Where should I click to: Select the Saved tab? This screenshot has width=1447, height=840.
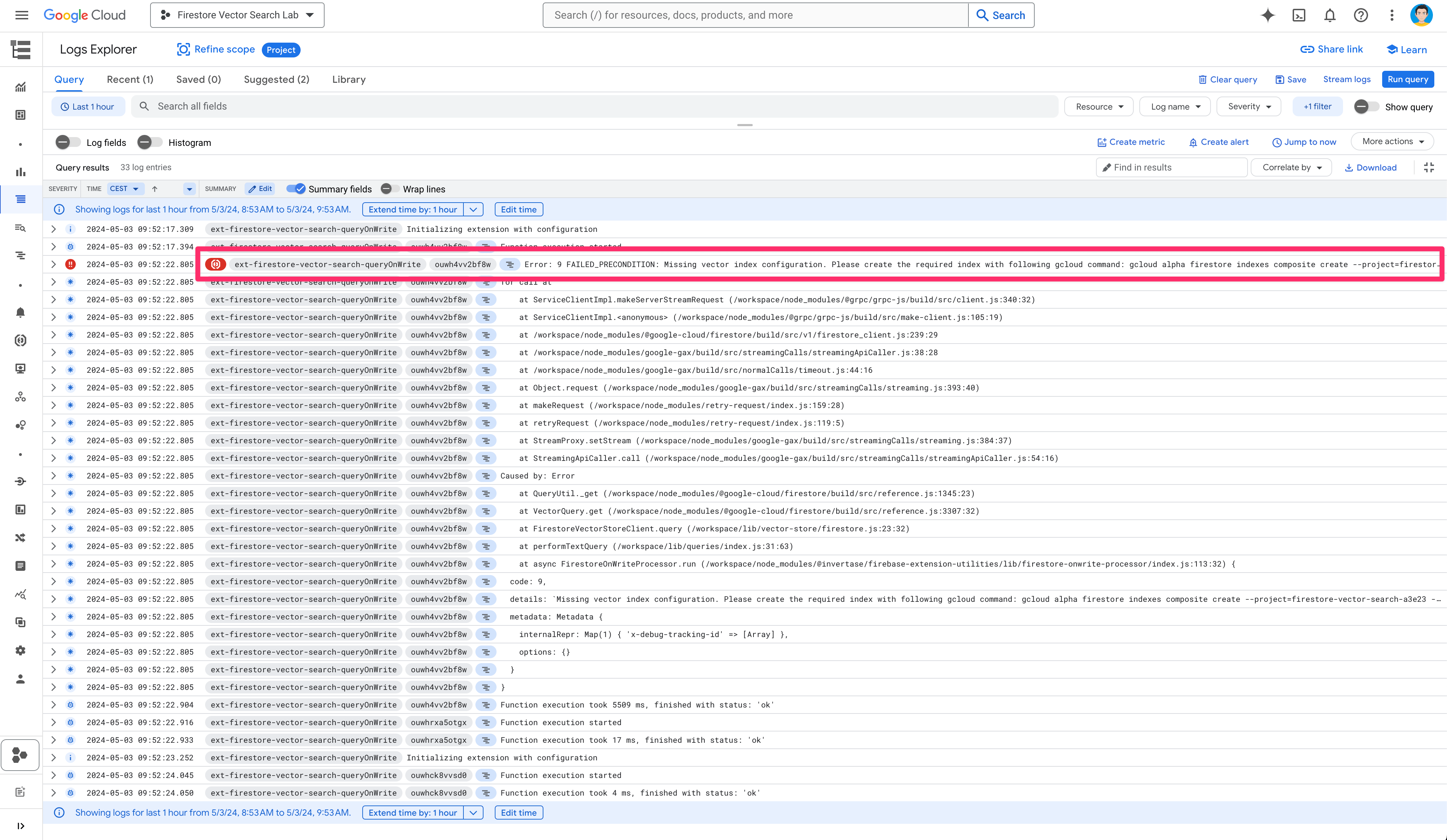click(197, 79)
